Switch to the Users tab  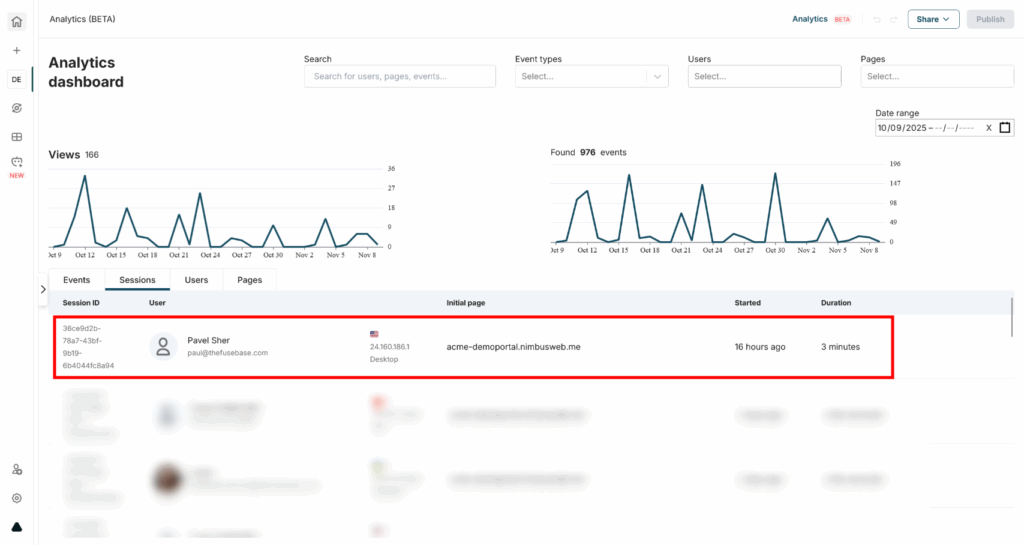click(196, 280)
